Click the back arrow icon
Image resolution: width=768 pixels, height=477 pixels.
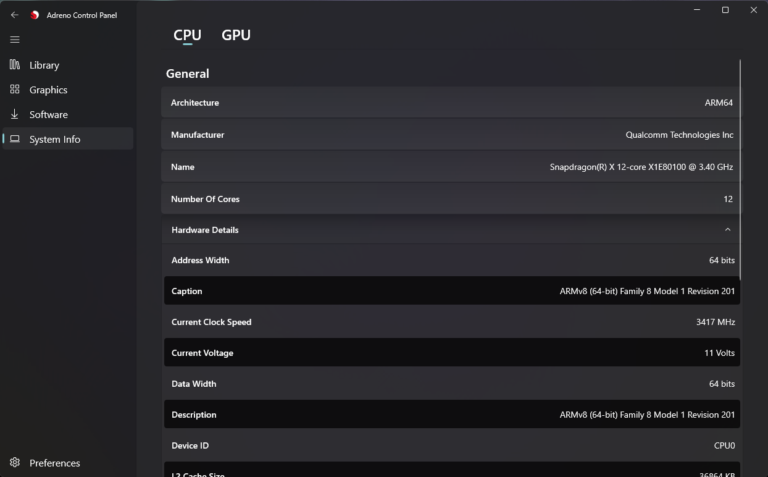coord(14,15)
